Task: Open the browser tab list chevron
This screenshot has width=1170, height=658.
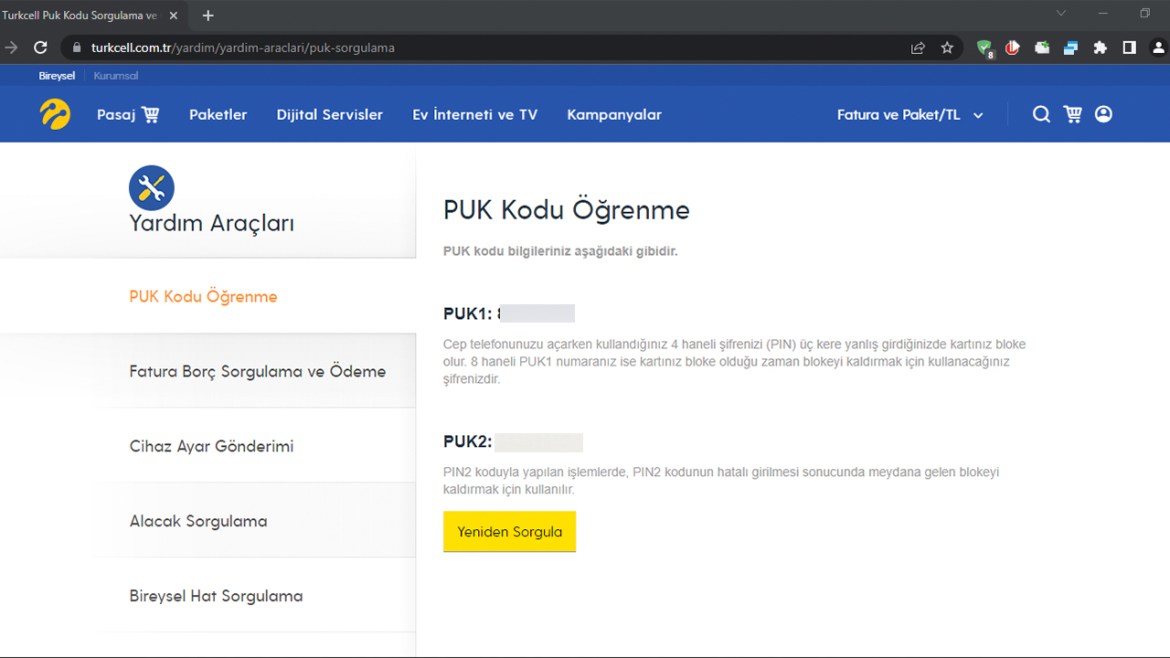Action: [x=1059, y=14]
